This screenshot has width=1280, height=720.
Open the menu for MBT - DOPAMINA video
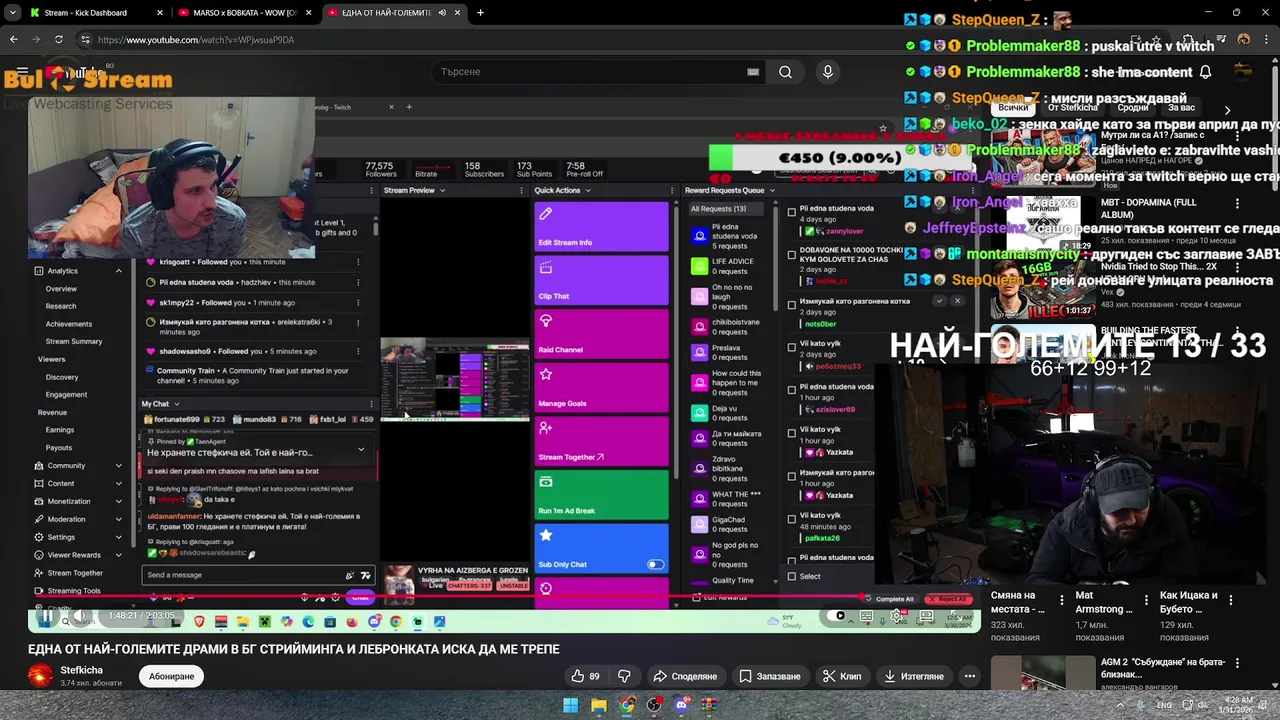coord(1237,204)
